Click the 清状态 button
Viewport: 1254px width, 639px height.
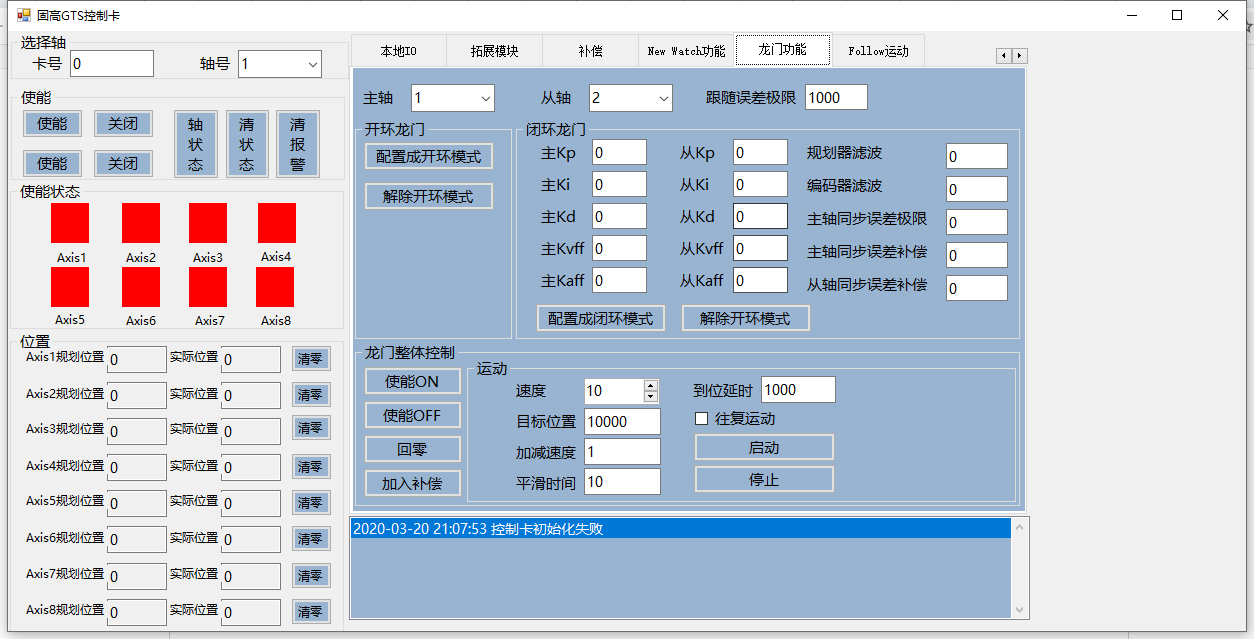(246, 144)
